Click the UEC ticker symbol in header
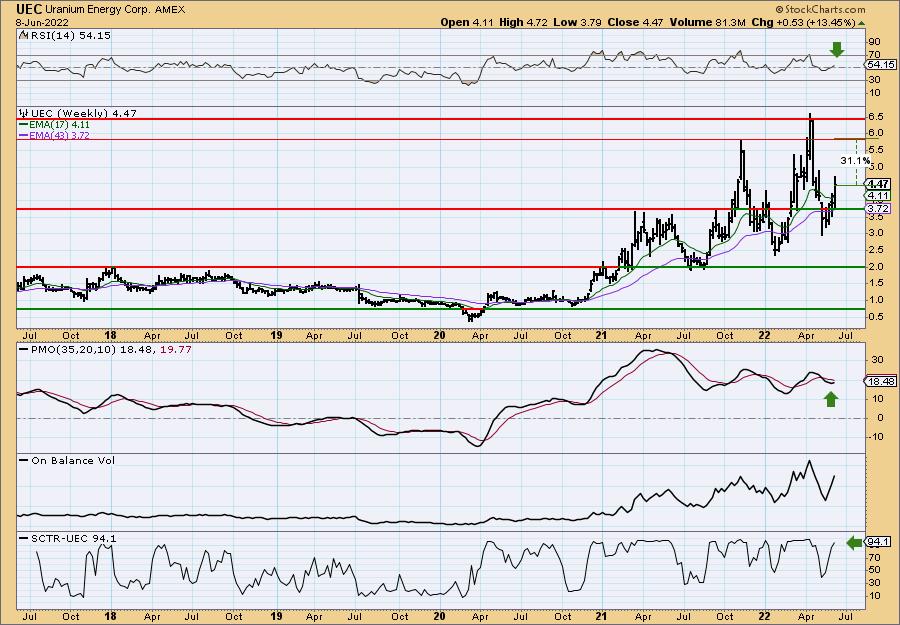The image size is (900, 625). click(28, 9)
